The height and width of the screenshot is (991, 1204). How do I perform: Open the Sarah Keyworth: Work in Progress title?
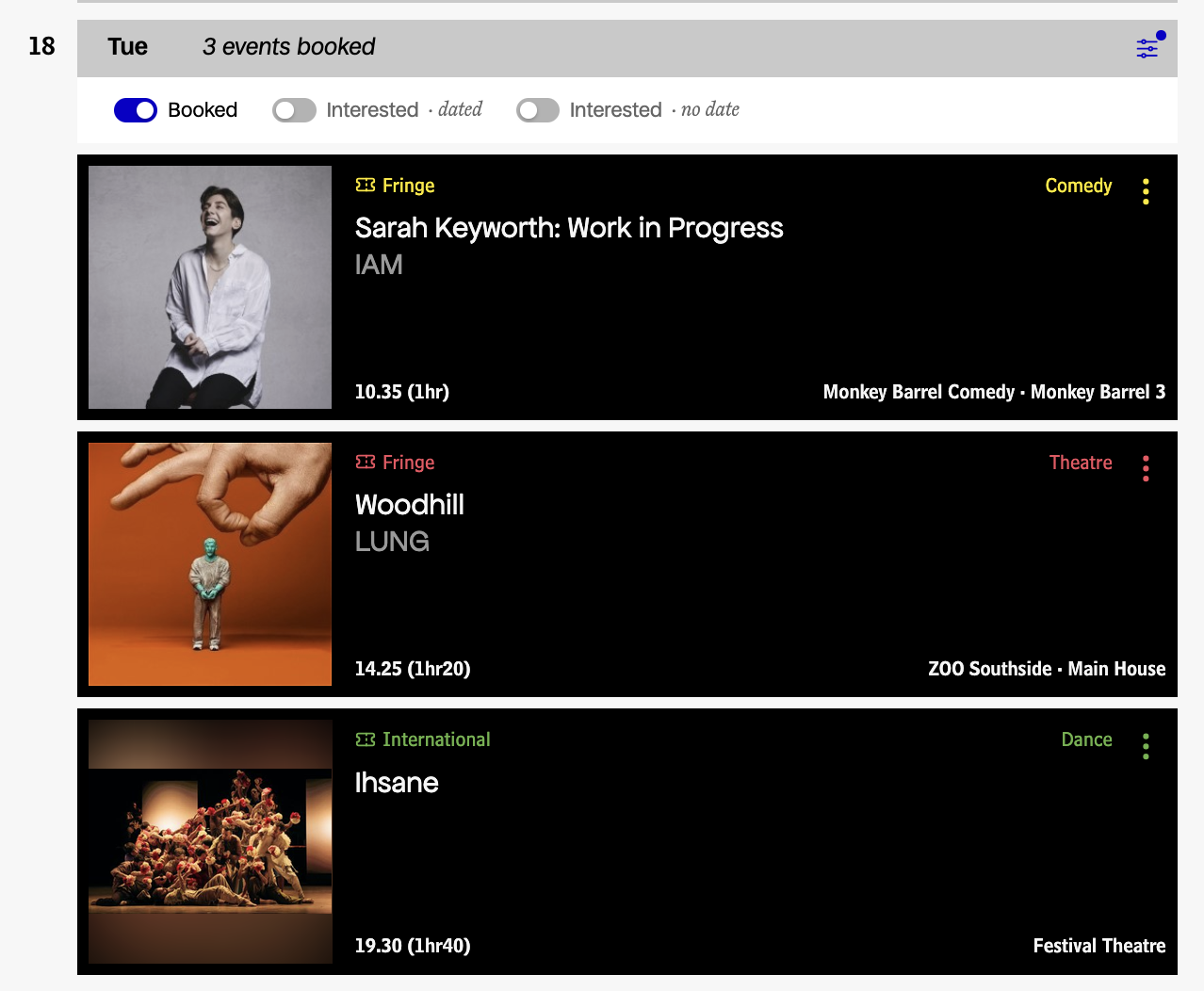569,228
